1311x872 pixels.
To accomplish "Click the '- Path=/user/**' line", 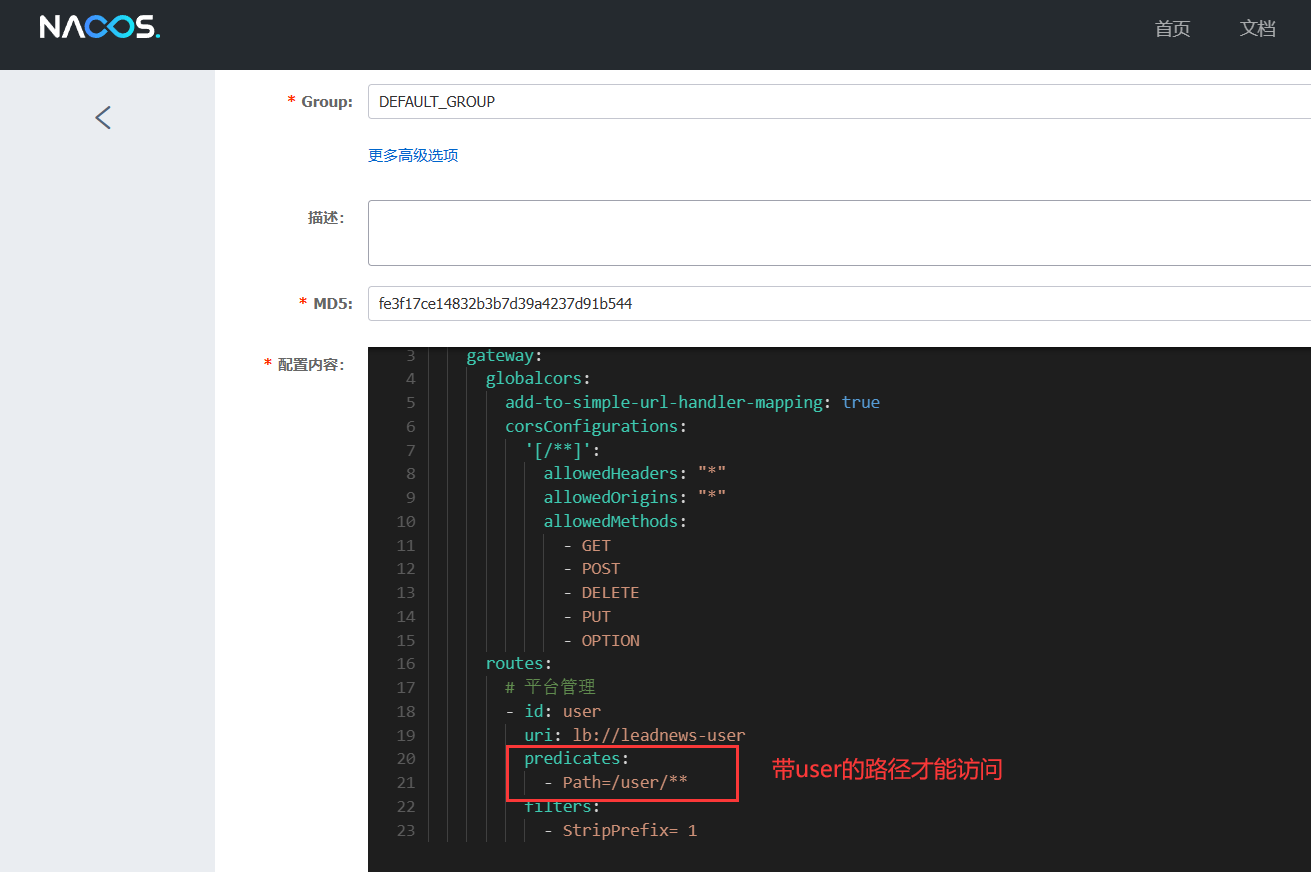I will [616, 782].
